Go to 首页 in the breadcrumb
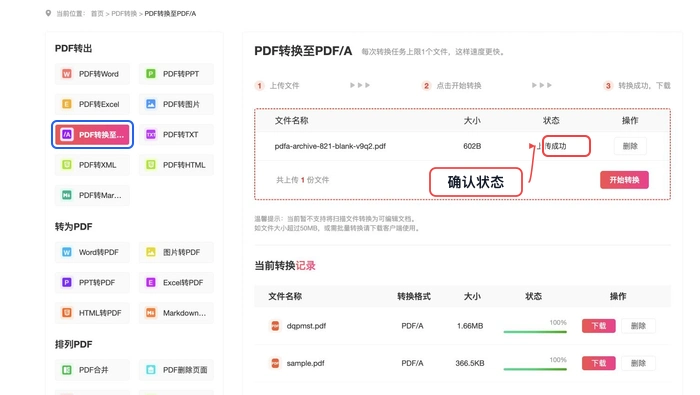This screenshot has width=700, height=395. click(97, 14)
